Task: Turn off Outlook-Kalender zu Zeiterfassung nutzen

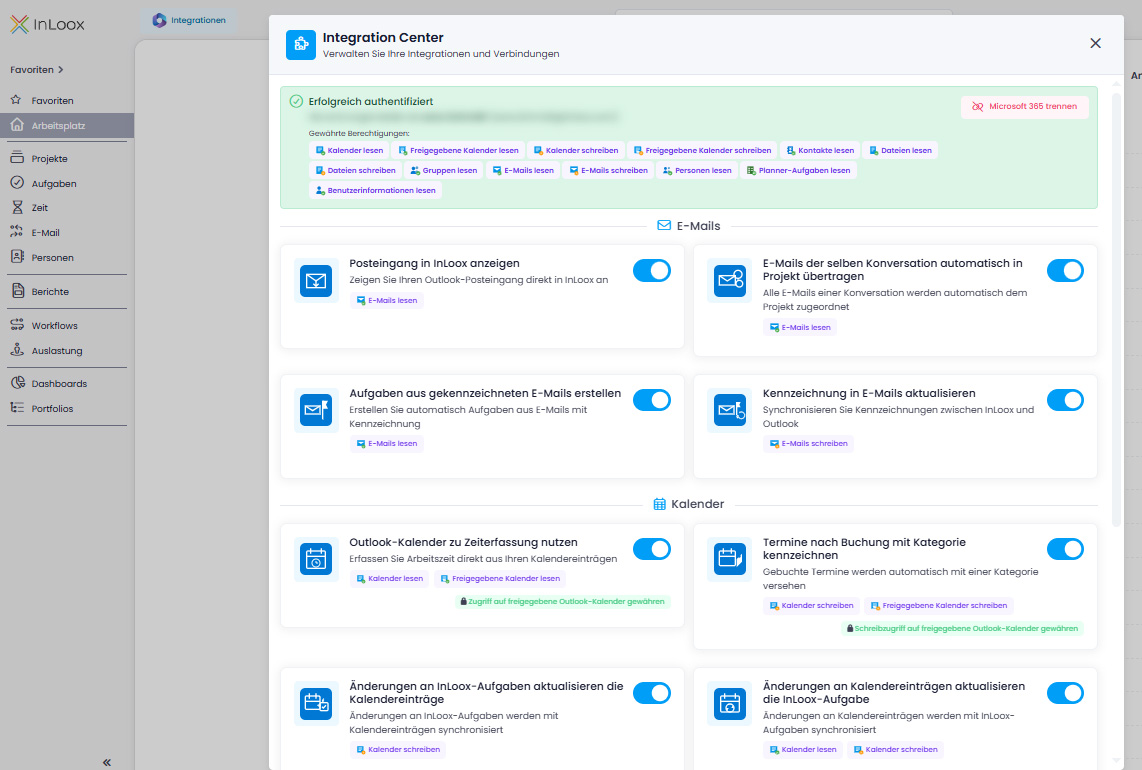Action: [652, 549]
